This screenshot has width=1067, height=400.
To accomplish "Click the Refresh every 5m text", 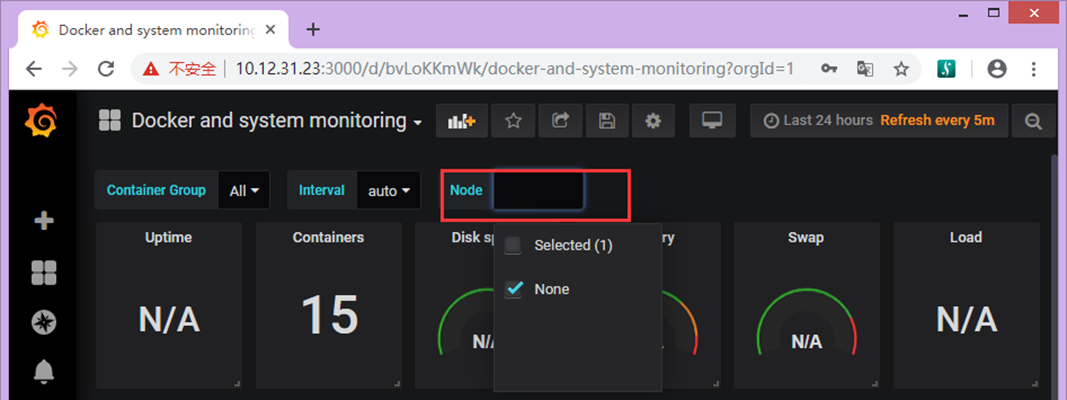I will point(937,121).
